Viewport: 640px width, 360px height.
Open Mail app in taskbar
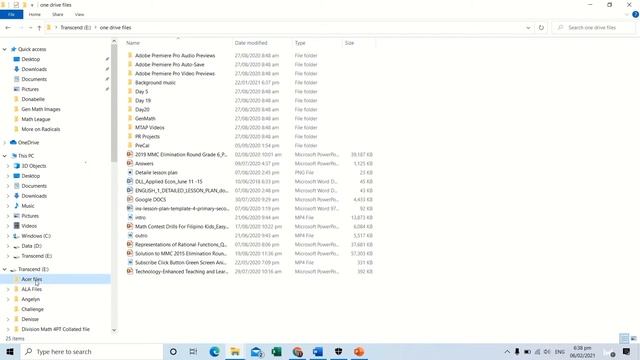coord(256,352)
